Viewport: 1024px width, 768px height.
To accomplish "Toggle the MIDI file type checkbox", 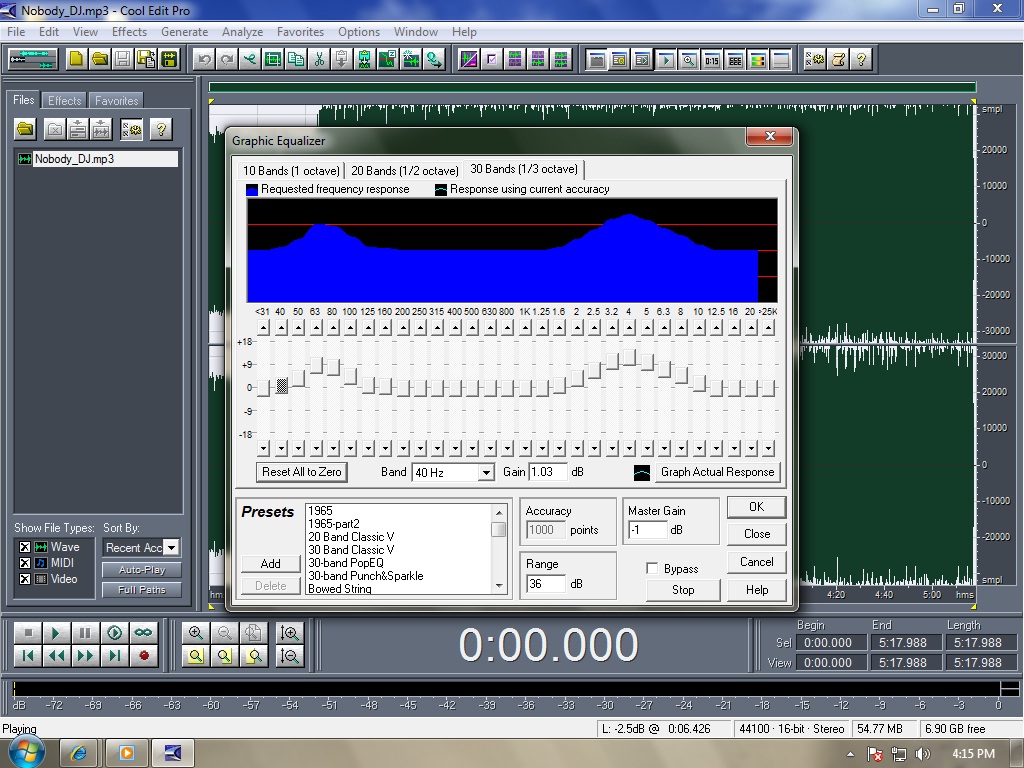I will (25, 563).
